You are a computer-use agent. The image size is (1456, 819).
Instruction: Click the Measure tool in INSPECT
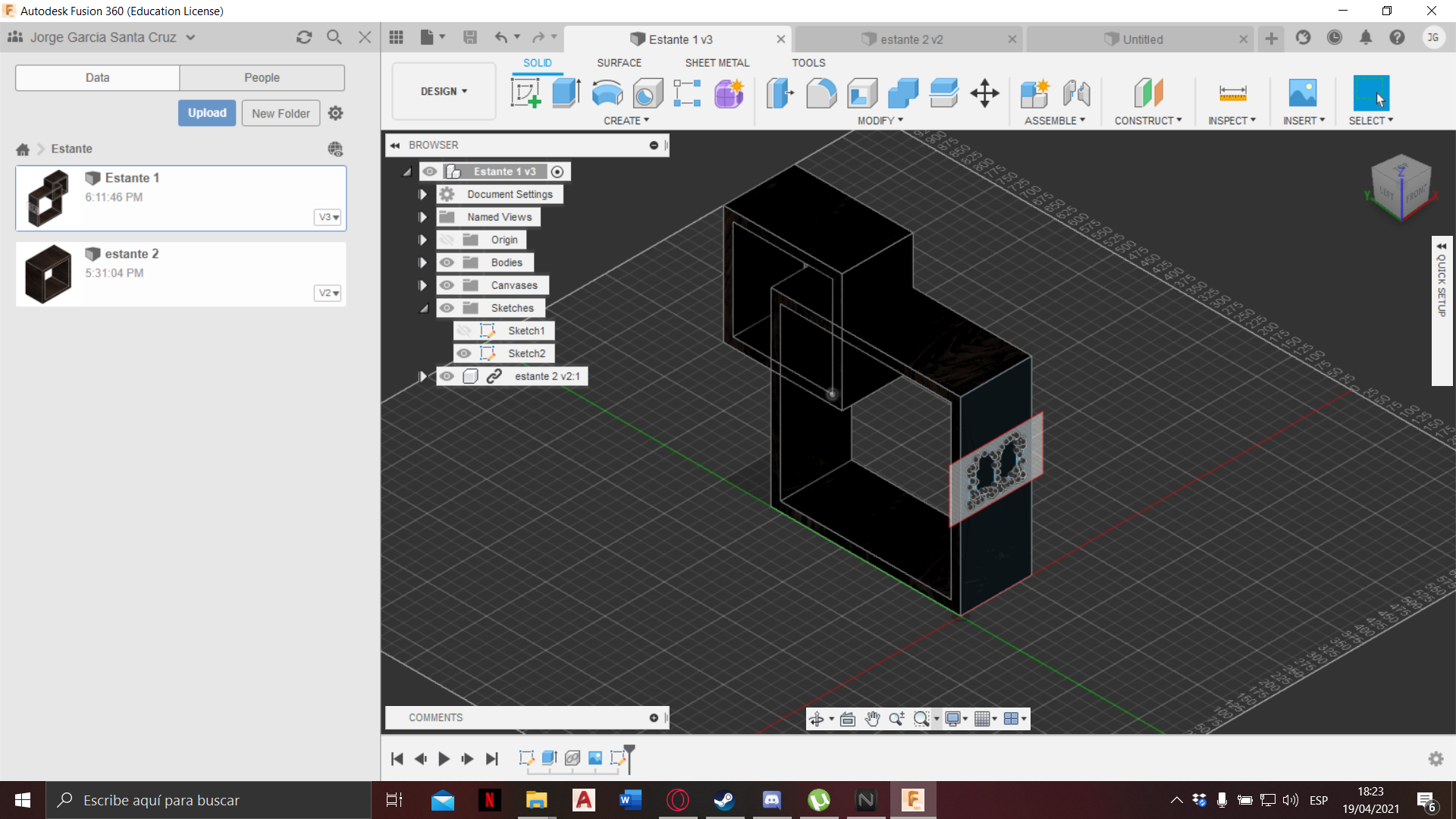(1232, 93)
